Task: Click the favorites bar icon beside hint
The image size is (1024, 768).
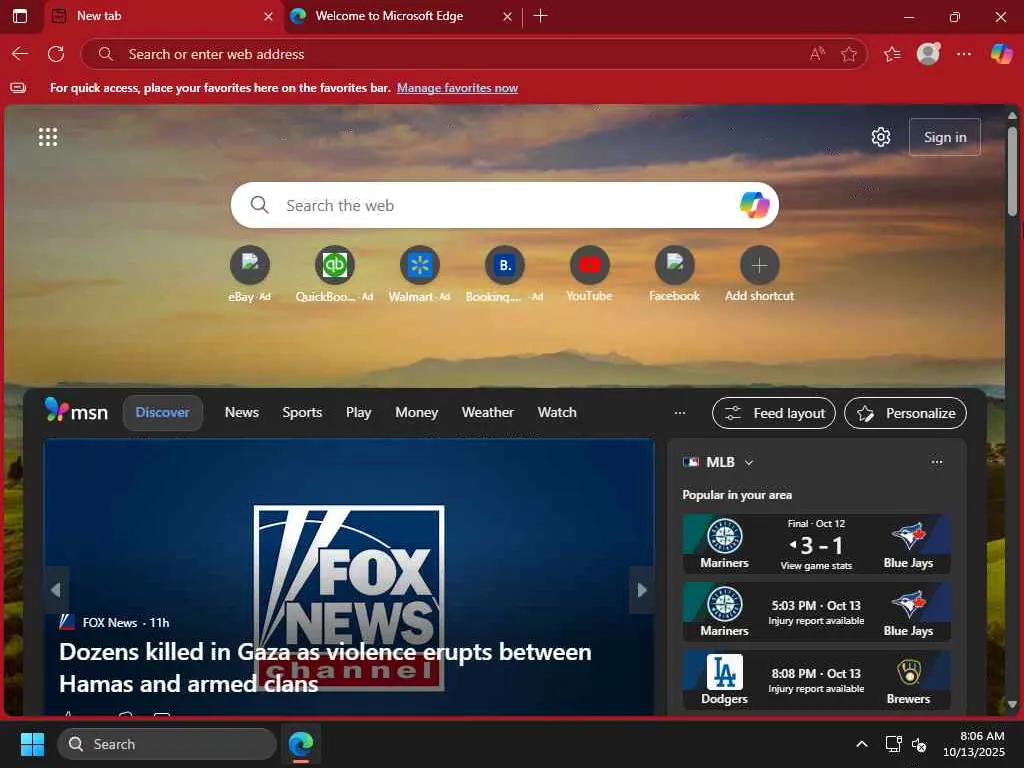Action: point(18,88)
